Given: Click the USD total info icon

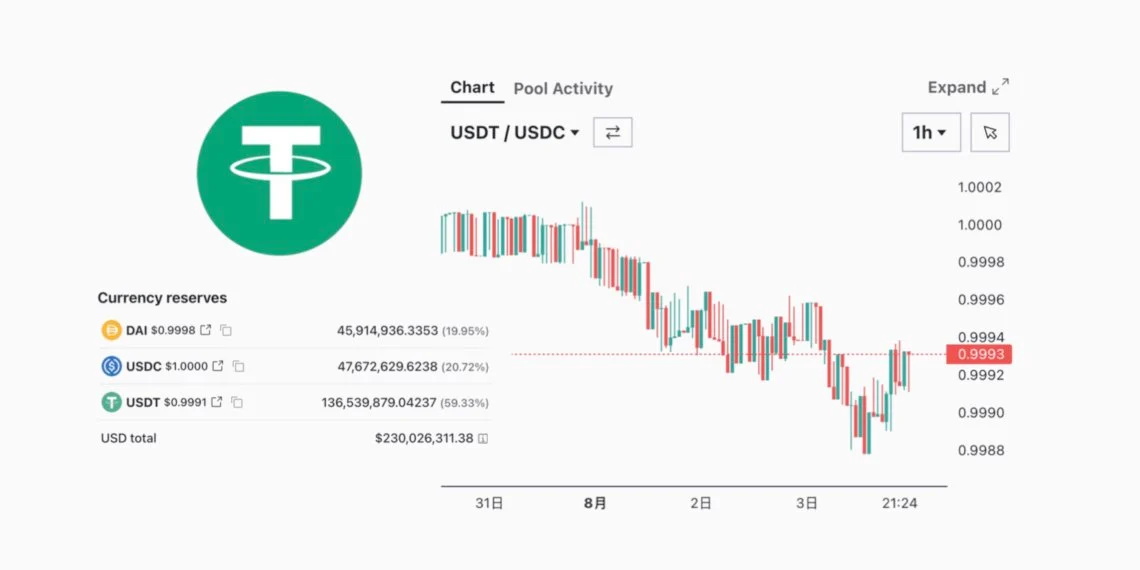Looking at the screenshot, I should (x=483, y=438).
